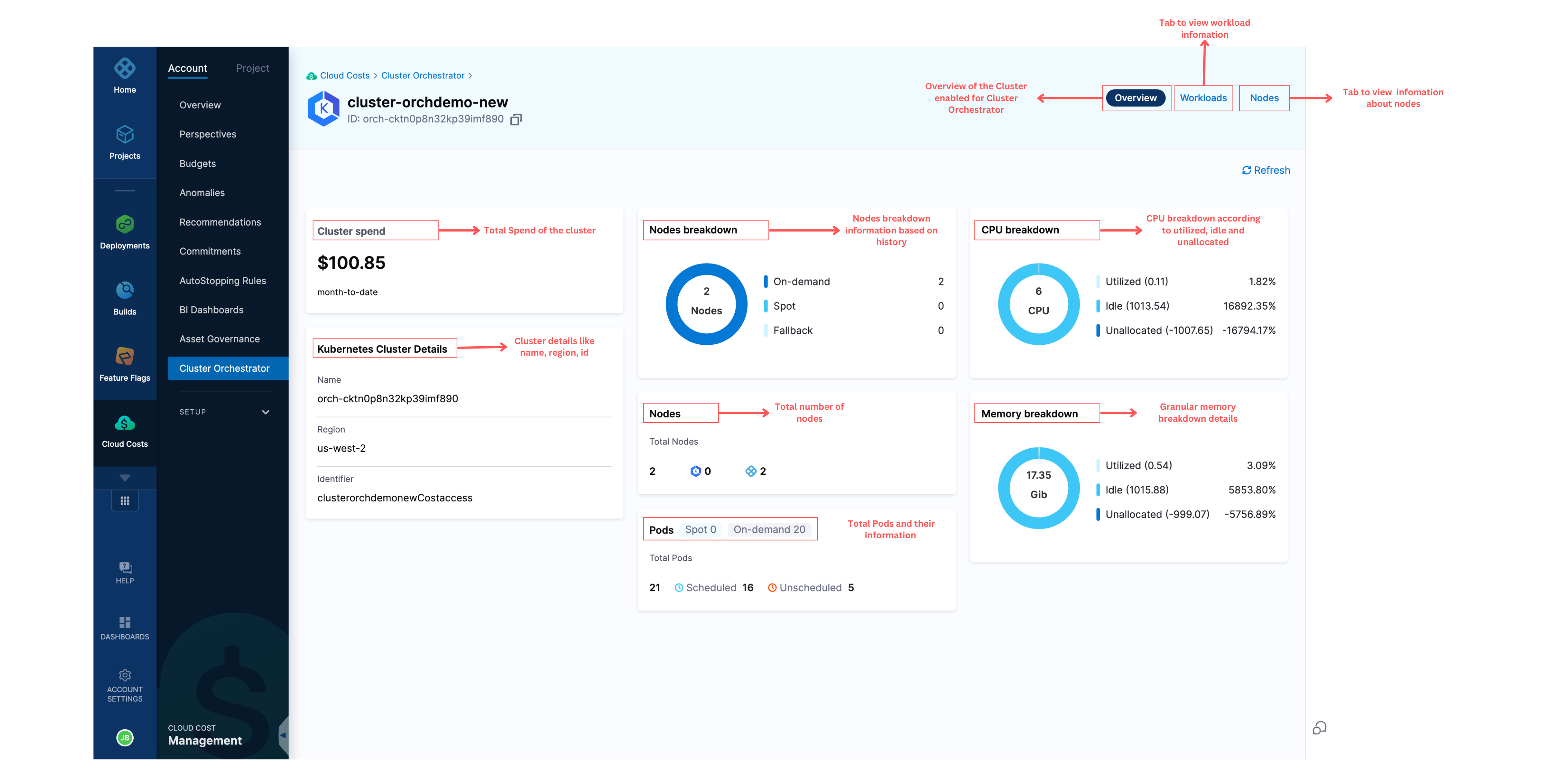Click the On-demand legend color marker
1568x777 pixels.
coord(765,281)
